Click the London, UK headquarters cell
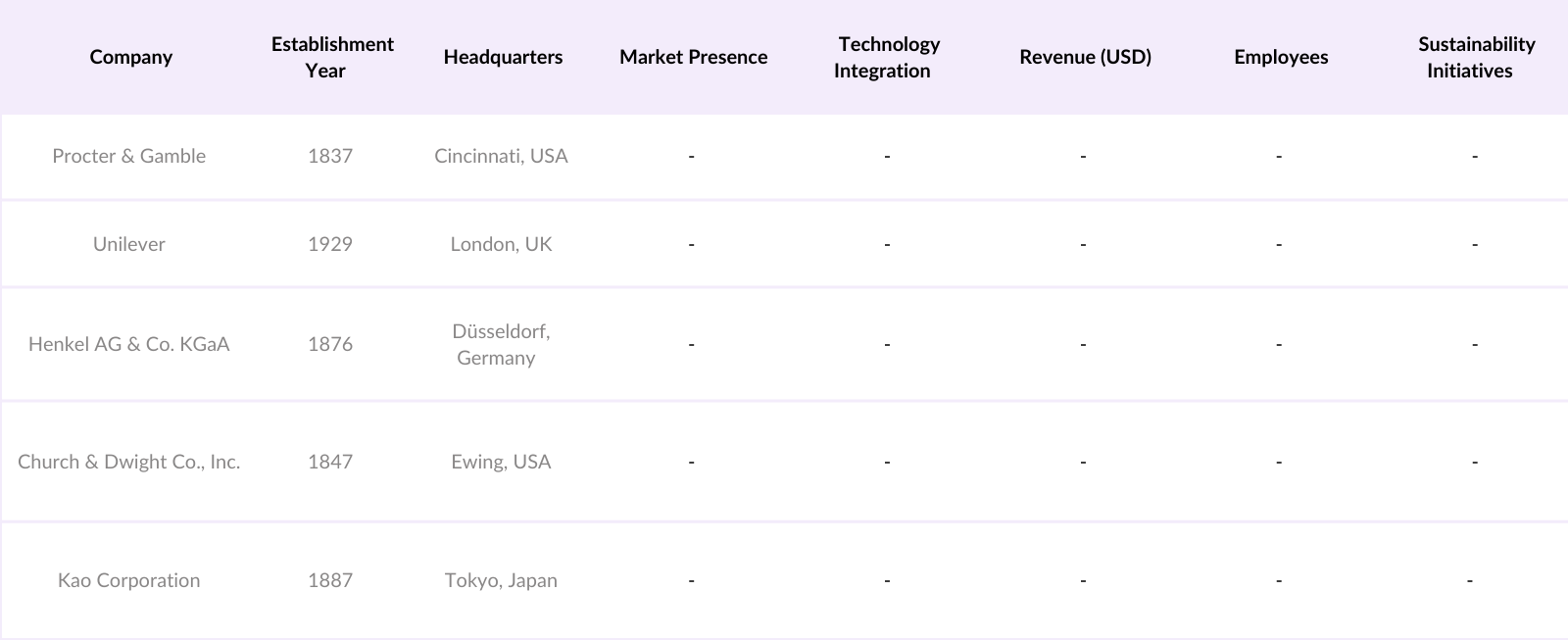 [x=501, y=244]
